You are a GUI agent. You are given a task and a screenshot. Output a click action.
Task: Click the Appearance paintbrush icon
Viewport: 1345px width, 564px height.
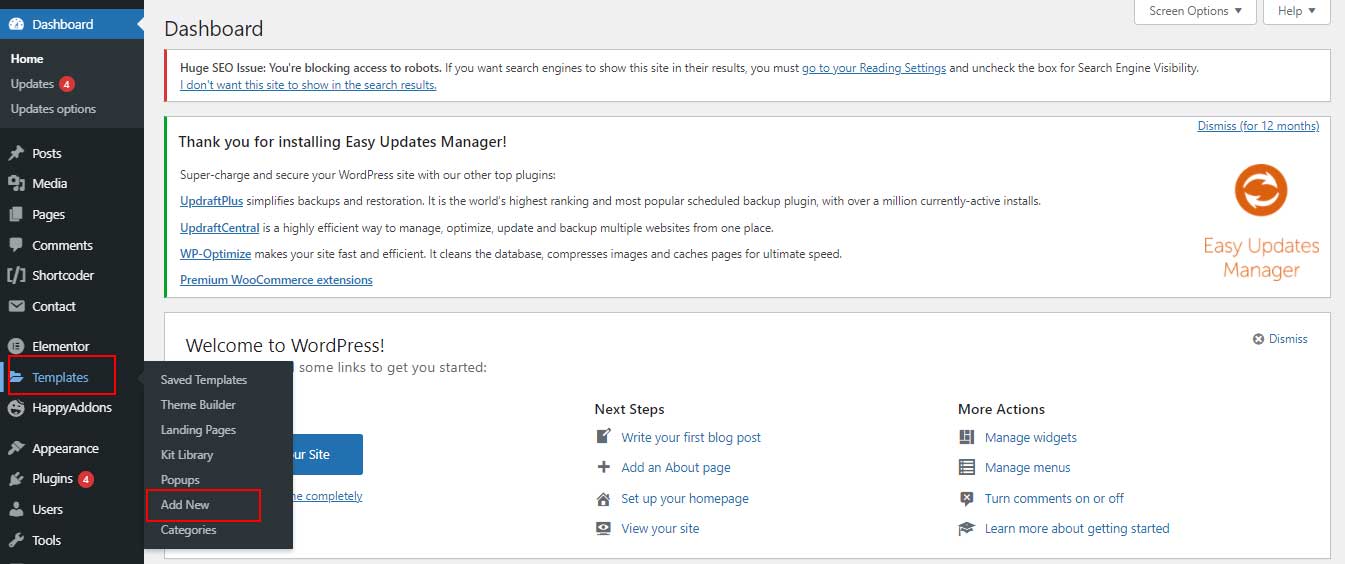click(x=16, y=448)
